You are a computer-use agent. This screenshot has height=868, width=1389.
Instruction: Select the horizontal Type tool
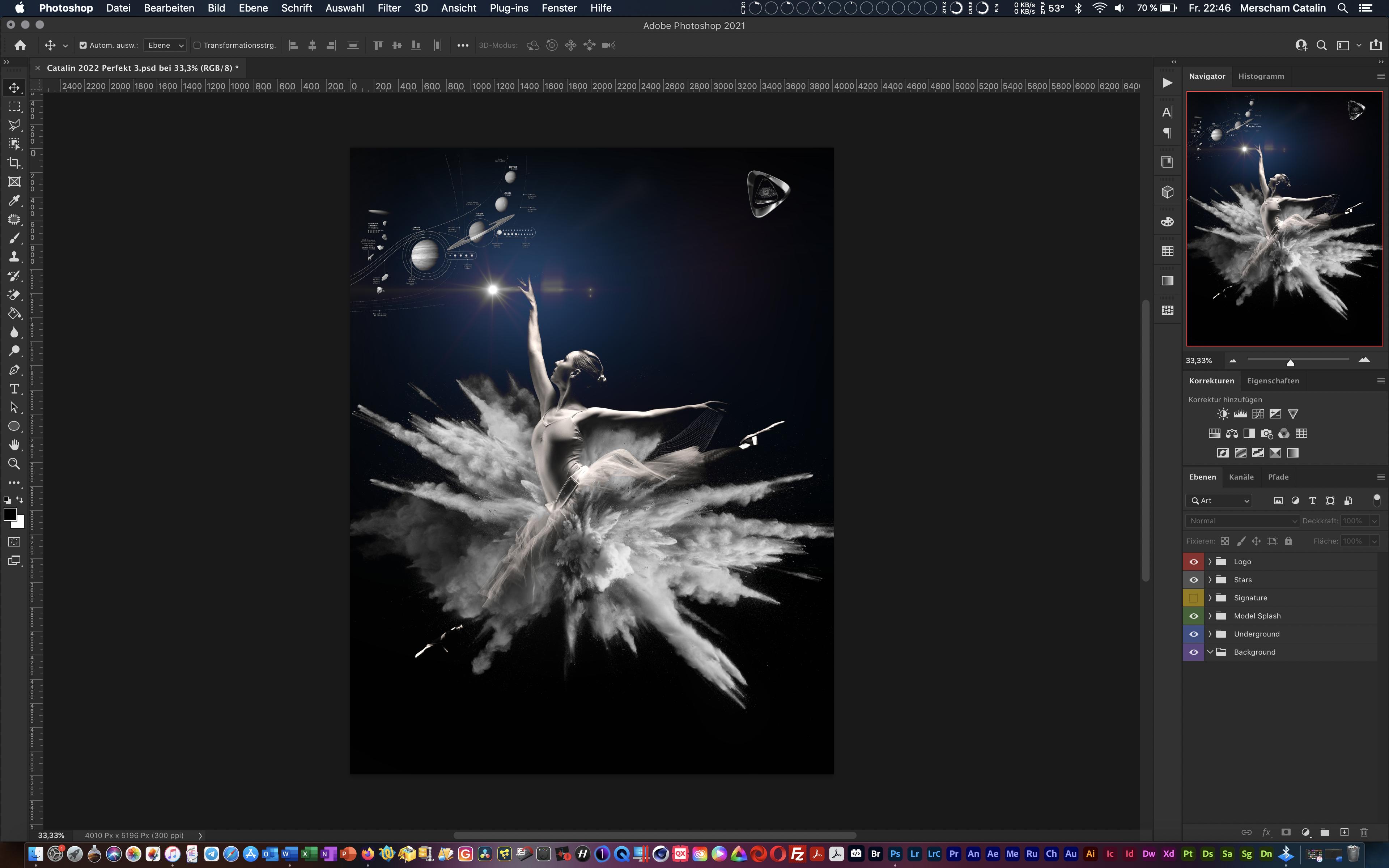click(14, 389)
